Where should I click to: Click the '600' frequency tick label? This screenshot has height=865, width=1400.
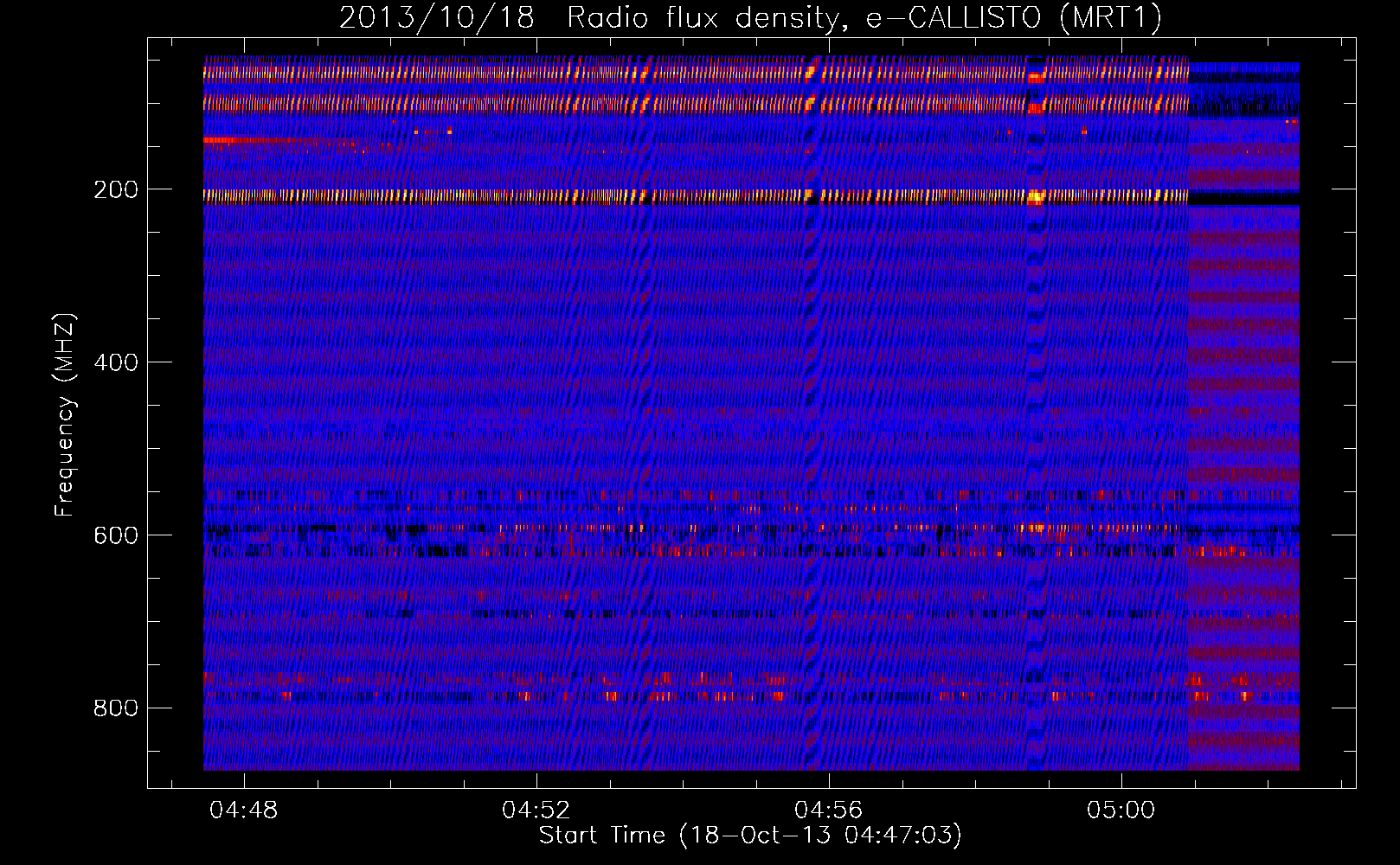point(116,535)
